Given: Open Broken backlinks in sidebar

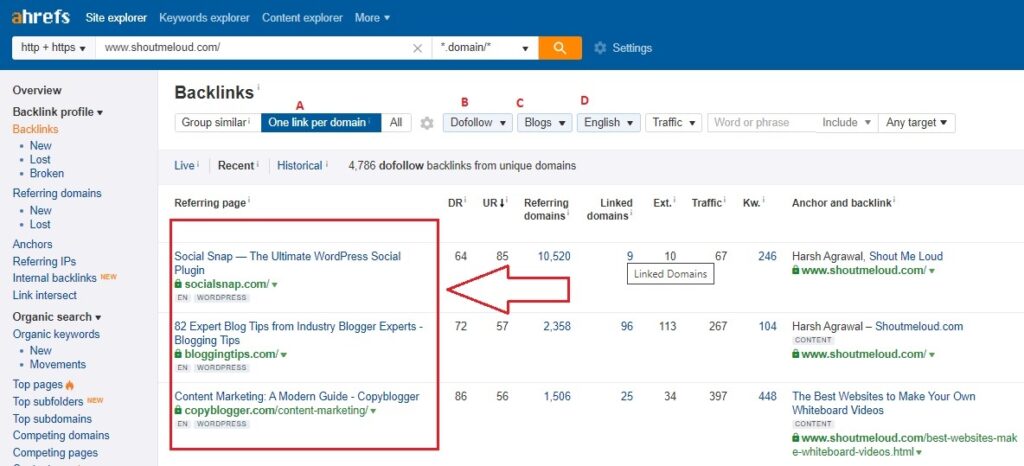Looking at the screenshot, I should (47, 173).
